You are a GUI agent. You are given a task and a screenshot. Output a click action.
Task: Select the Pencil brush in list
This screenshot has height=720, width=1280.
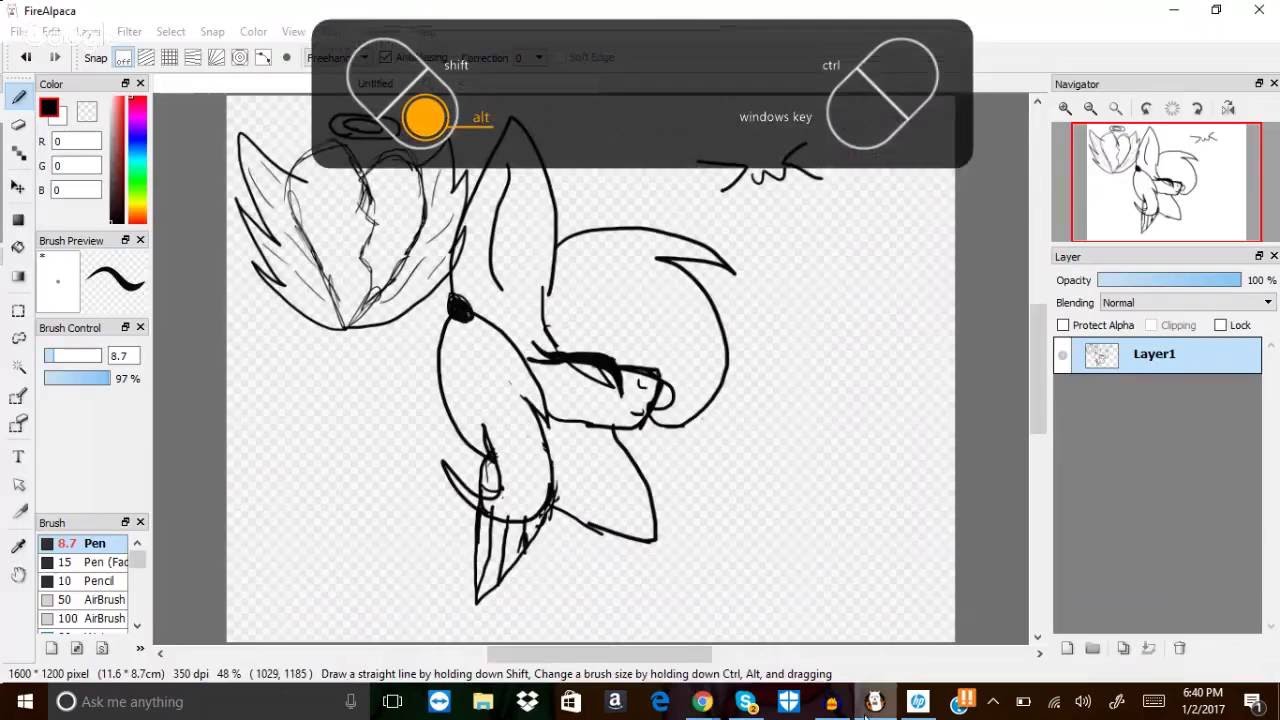coord(98,581)
